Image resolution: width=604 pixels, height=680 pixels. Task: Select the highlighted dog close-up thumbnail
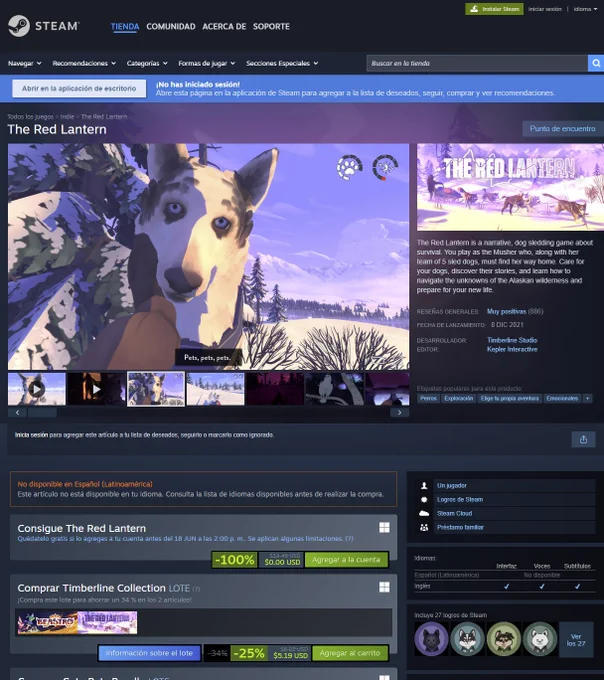156,389
